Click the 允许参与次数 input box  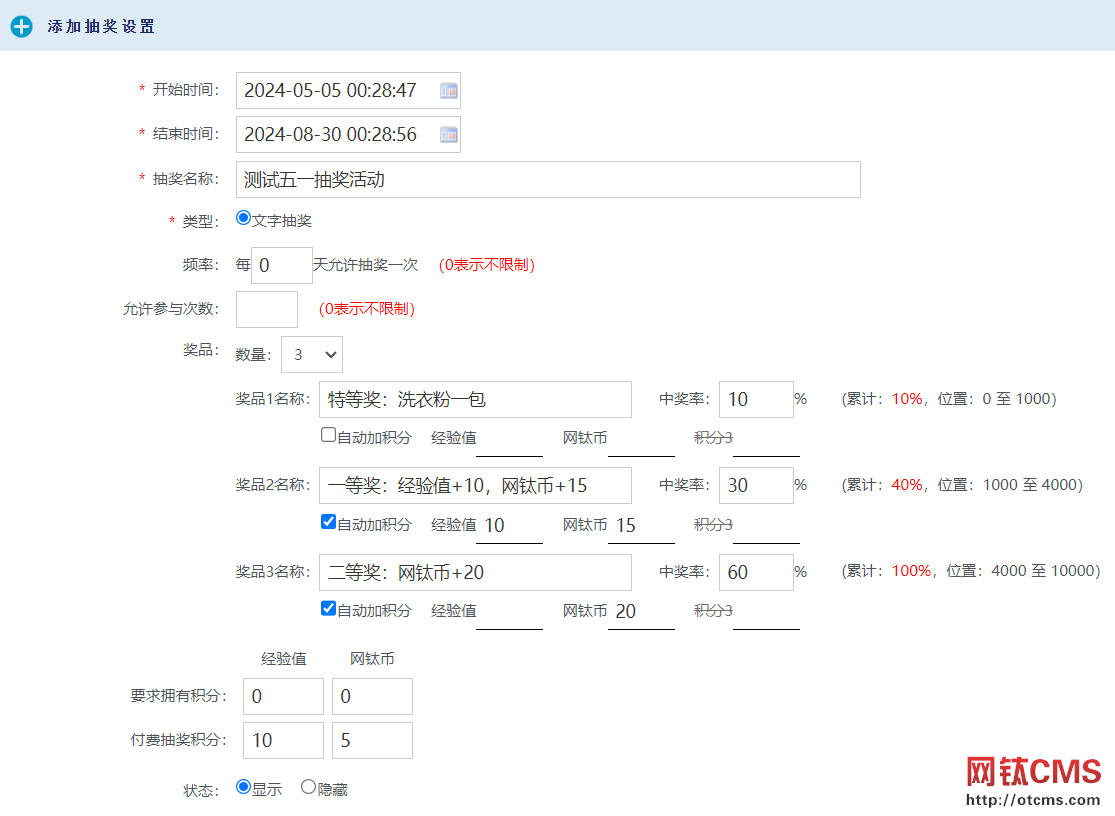tap(267, 309)
